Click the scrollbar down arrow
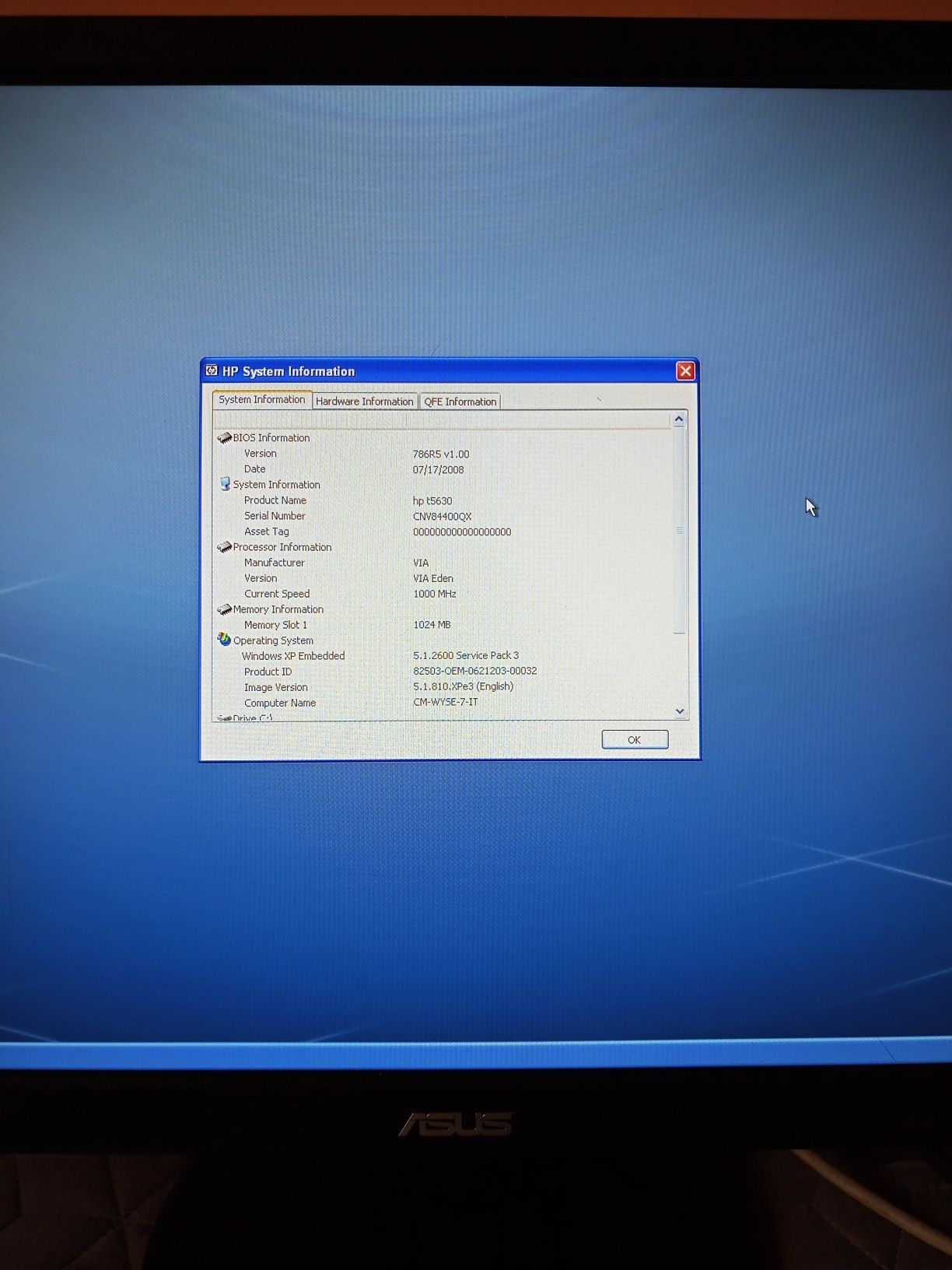Image resolution: width=952 pixels, height=1270 pixels. (x=680, y=710)
